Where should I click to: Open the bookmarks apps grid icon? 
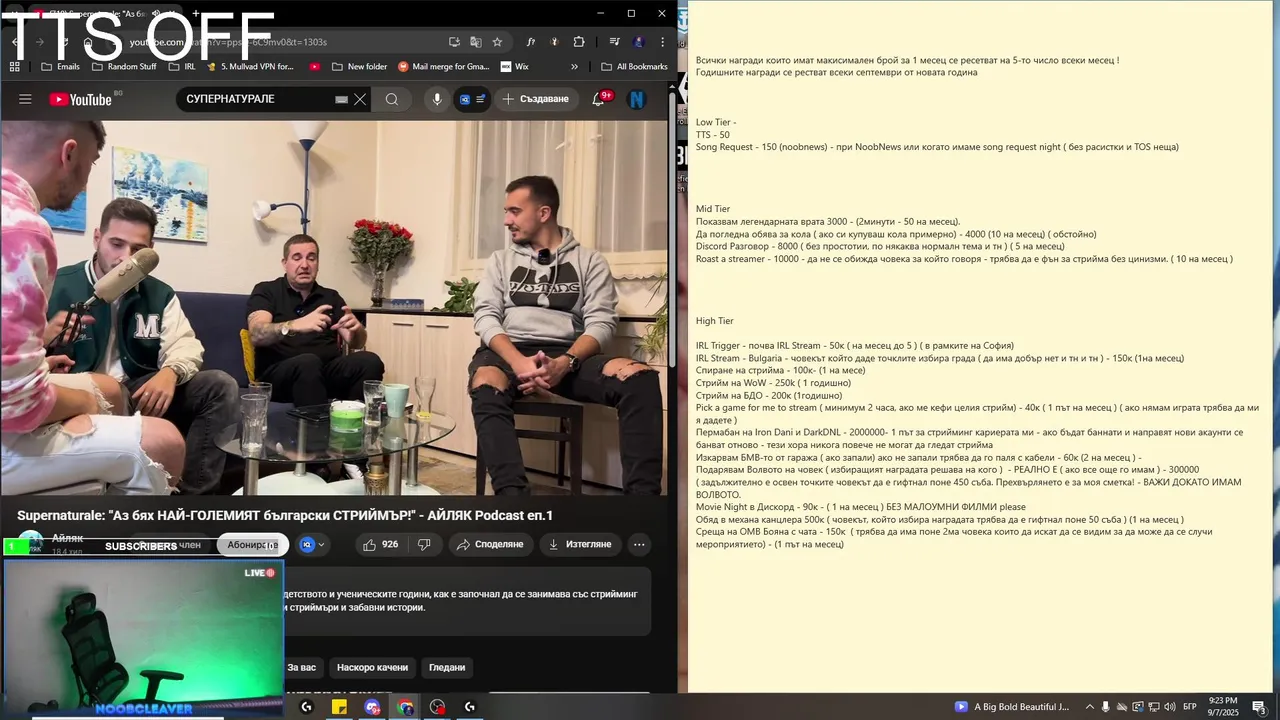tap(14, 67)
